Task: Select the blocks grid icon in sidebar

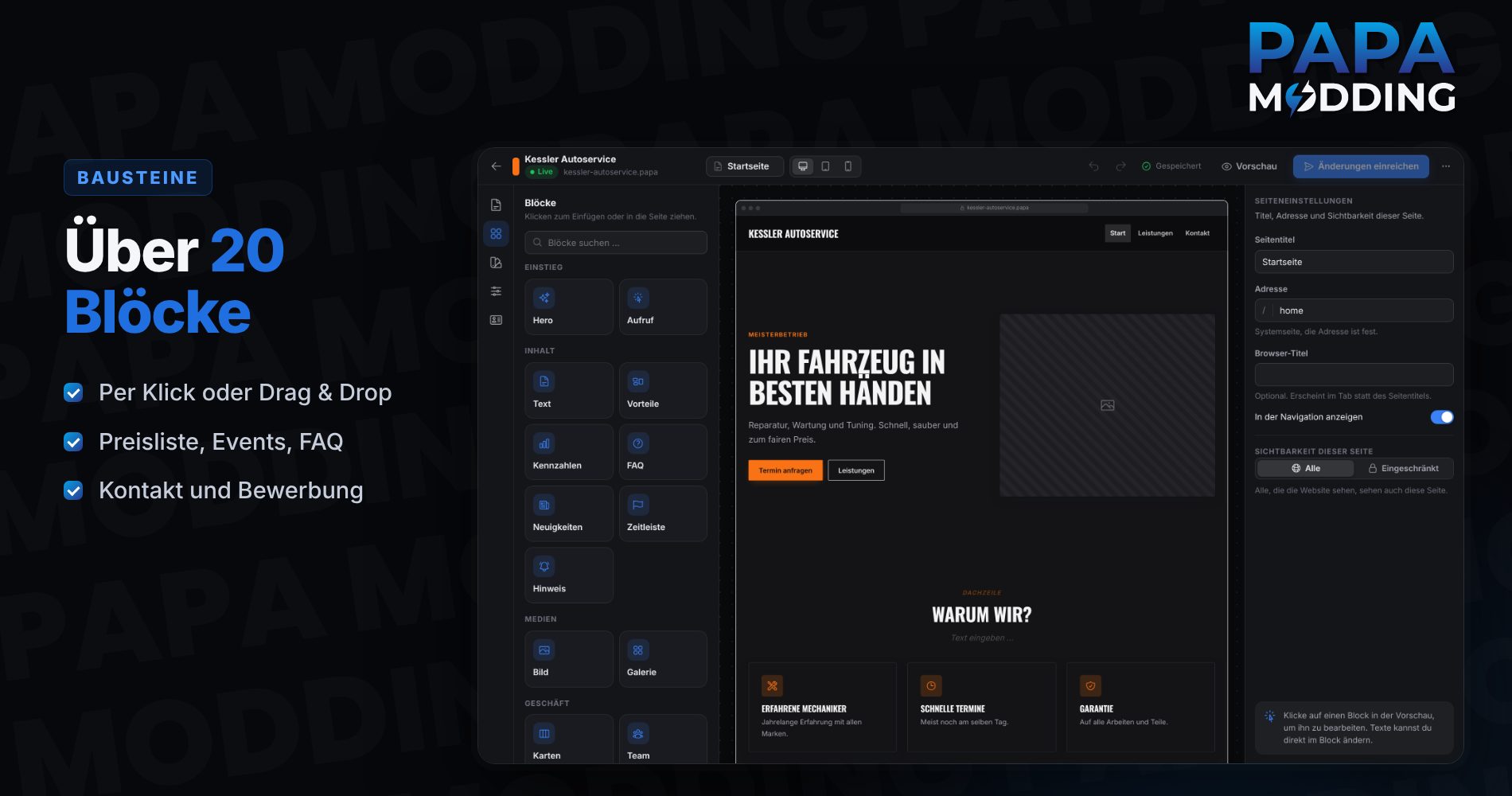Action: click(496, 233)
